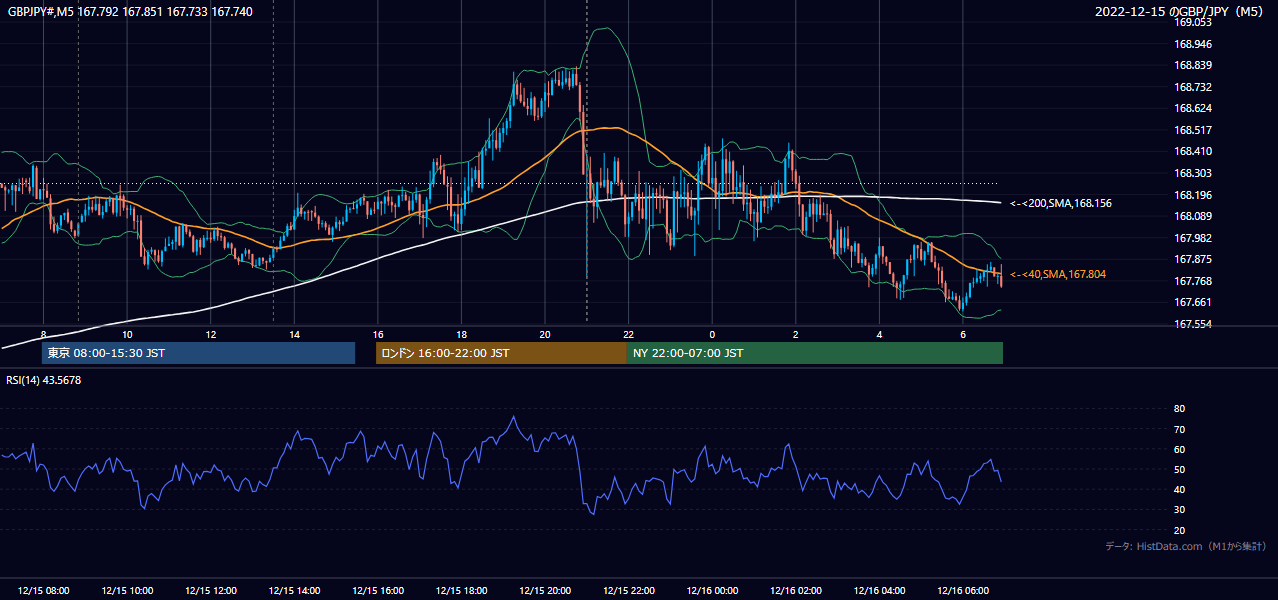
Task: Click the 12/15 10:00 time label
Action: click(x=127, y=591)
